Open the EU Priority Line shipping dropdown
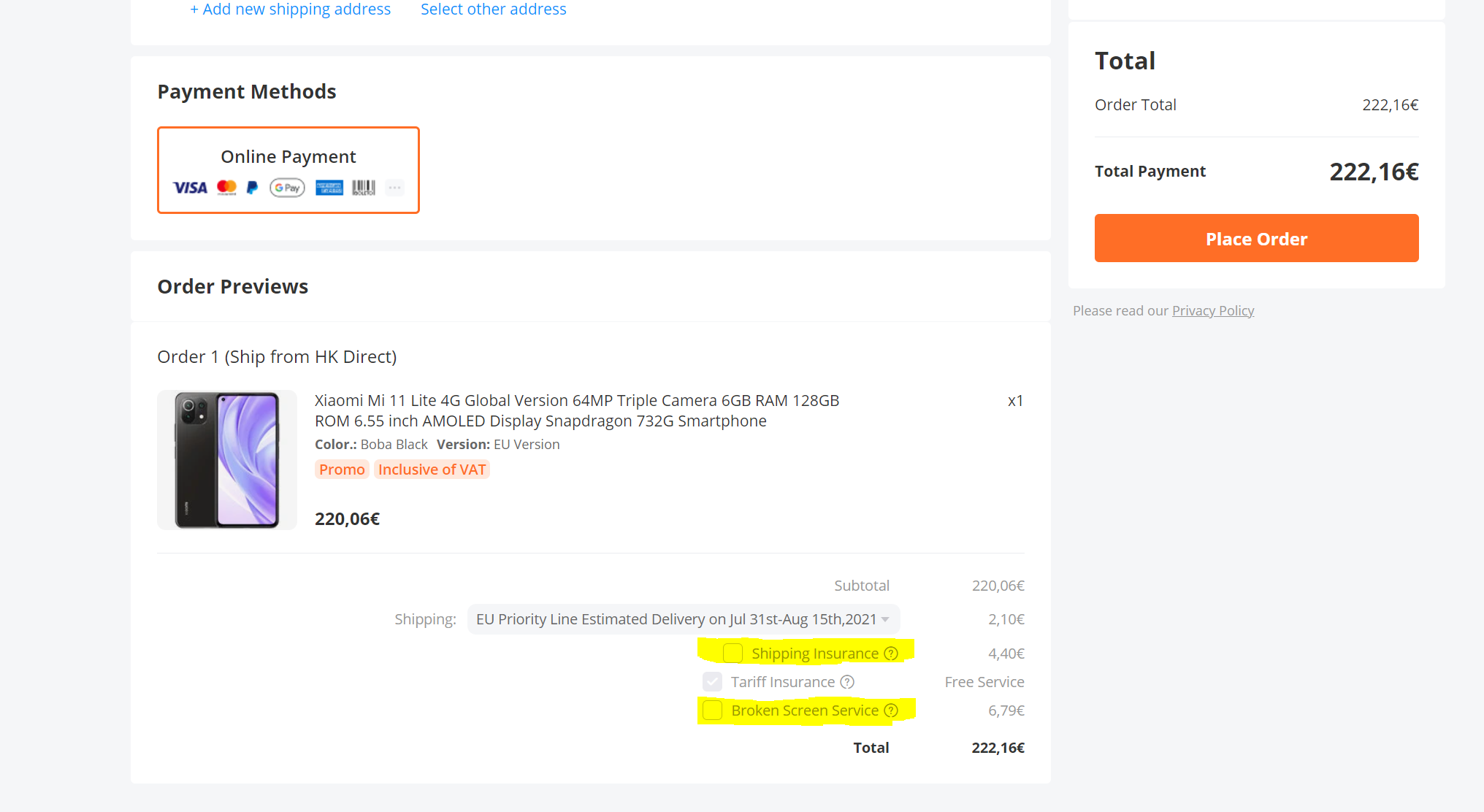1484x812 pixels. pyautogui.click(x=684, y=619)
